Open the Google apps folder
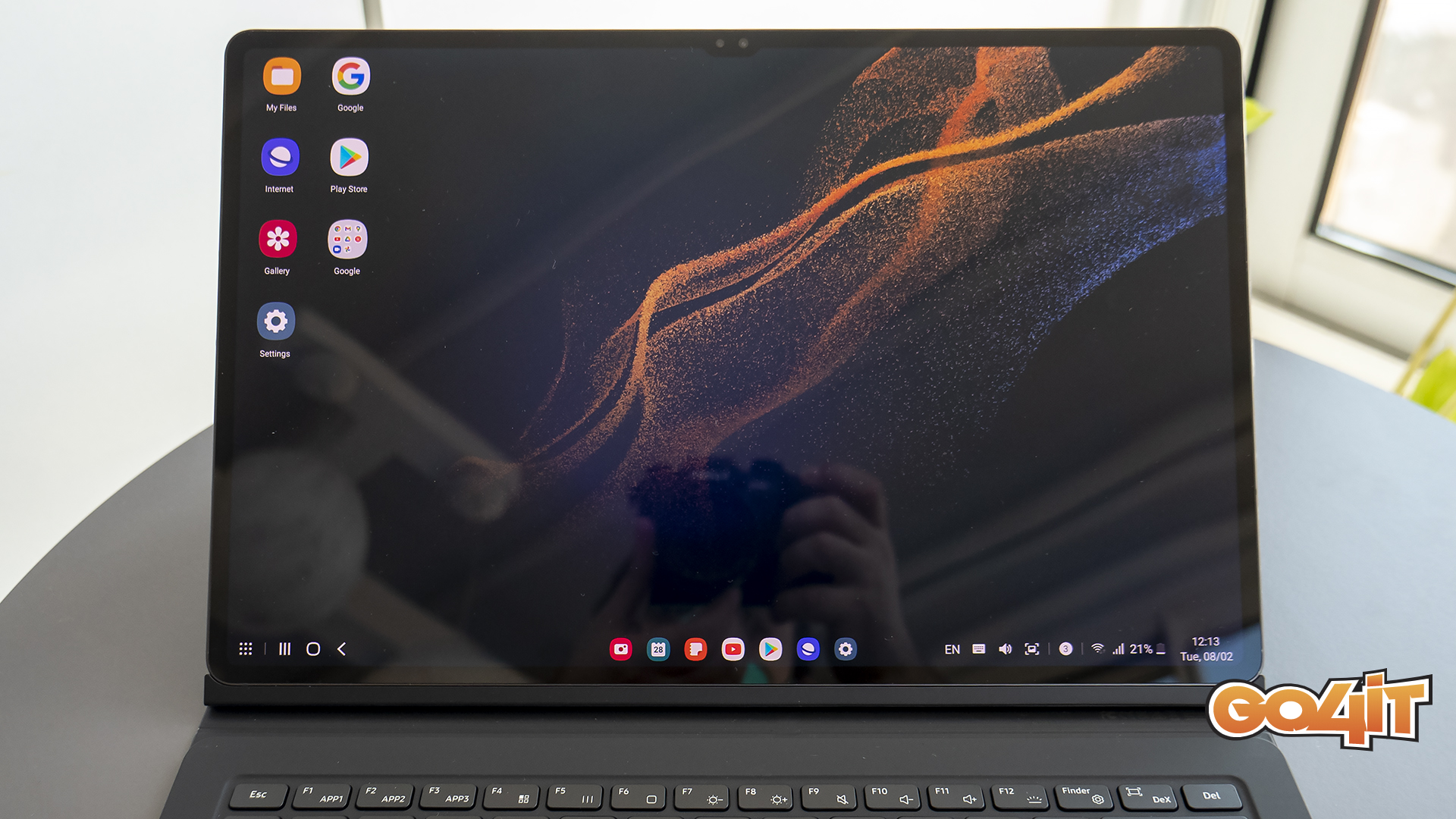This screenshot has height=819, width=1456. pos(347,240)
